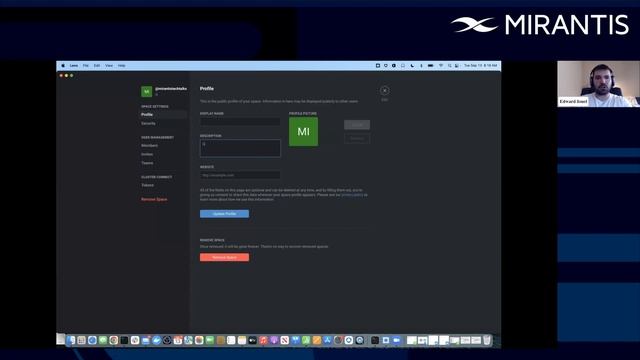Click the Bluetooth icon in menu bar
Image resolution: width=640 pixels, height=360 pixels.
coord(421,66)
